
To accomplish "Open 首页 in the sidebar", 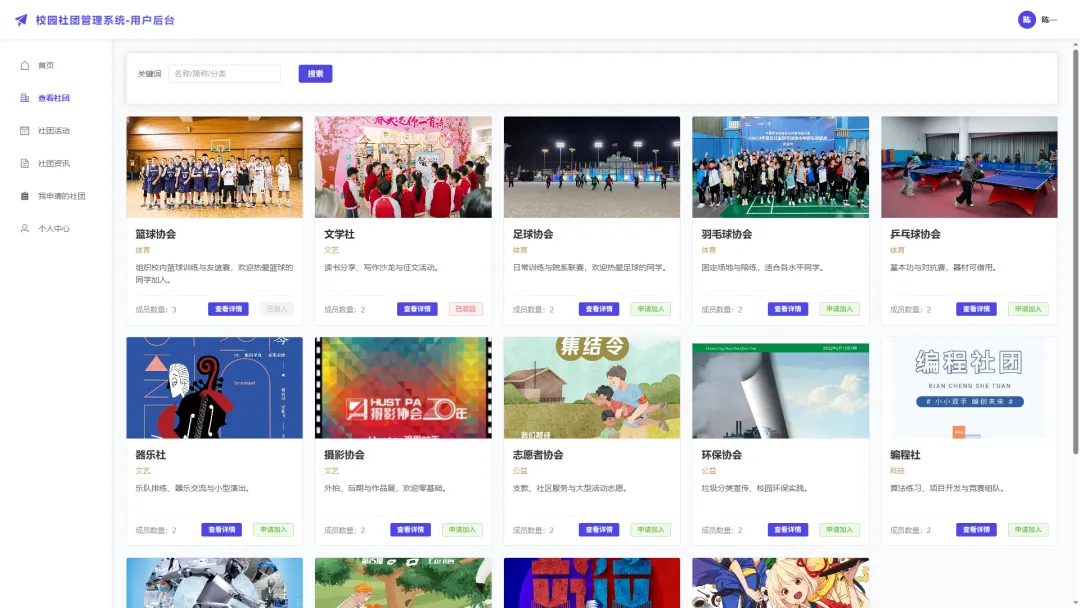I will point(46,65).
